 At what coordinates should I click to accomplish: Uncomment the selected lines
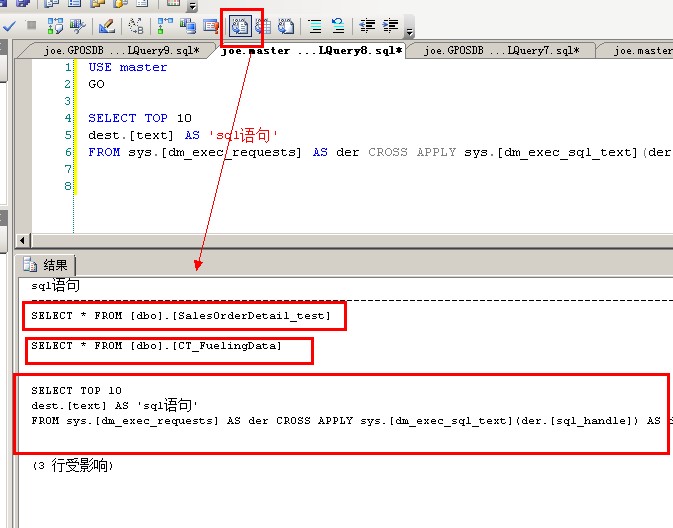click(338, 26)
